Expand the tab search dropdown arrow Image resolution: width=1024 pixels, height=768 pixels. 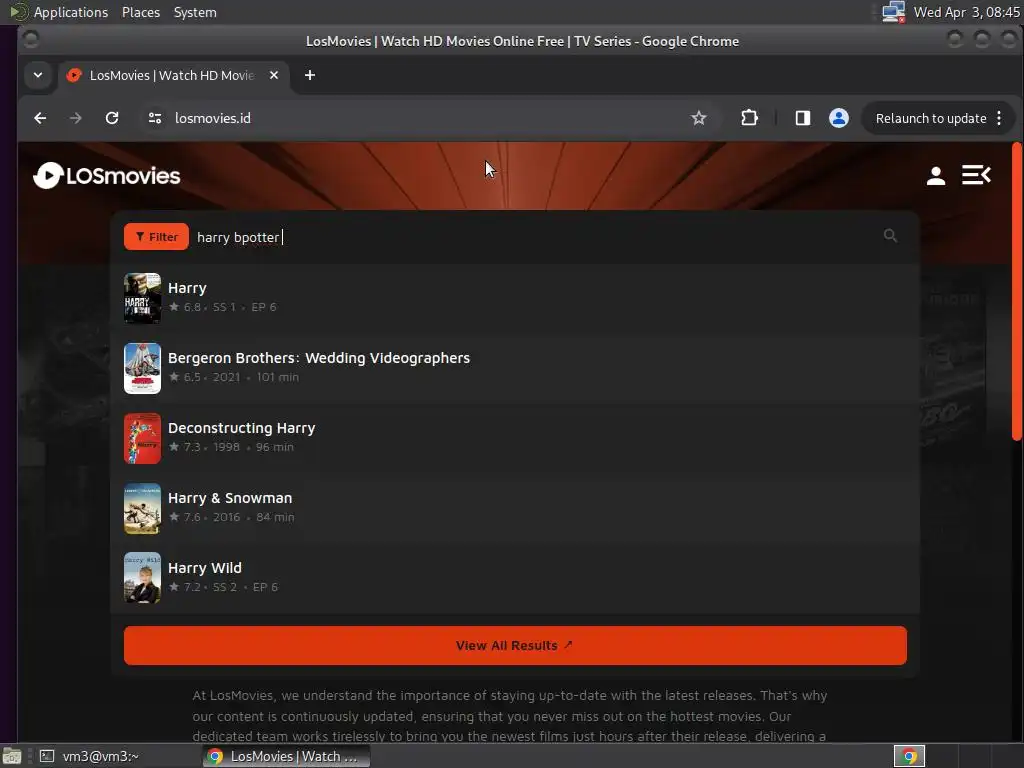click(38, 75)
